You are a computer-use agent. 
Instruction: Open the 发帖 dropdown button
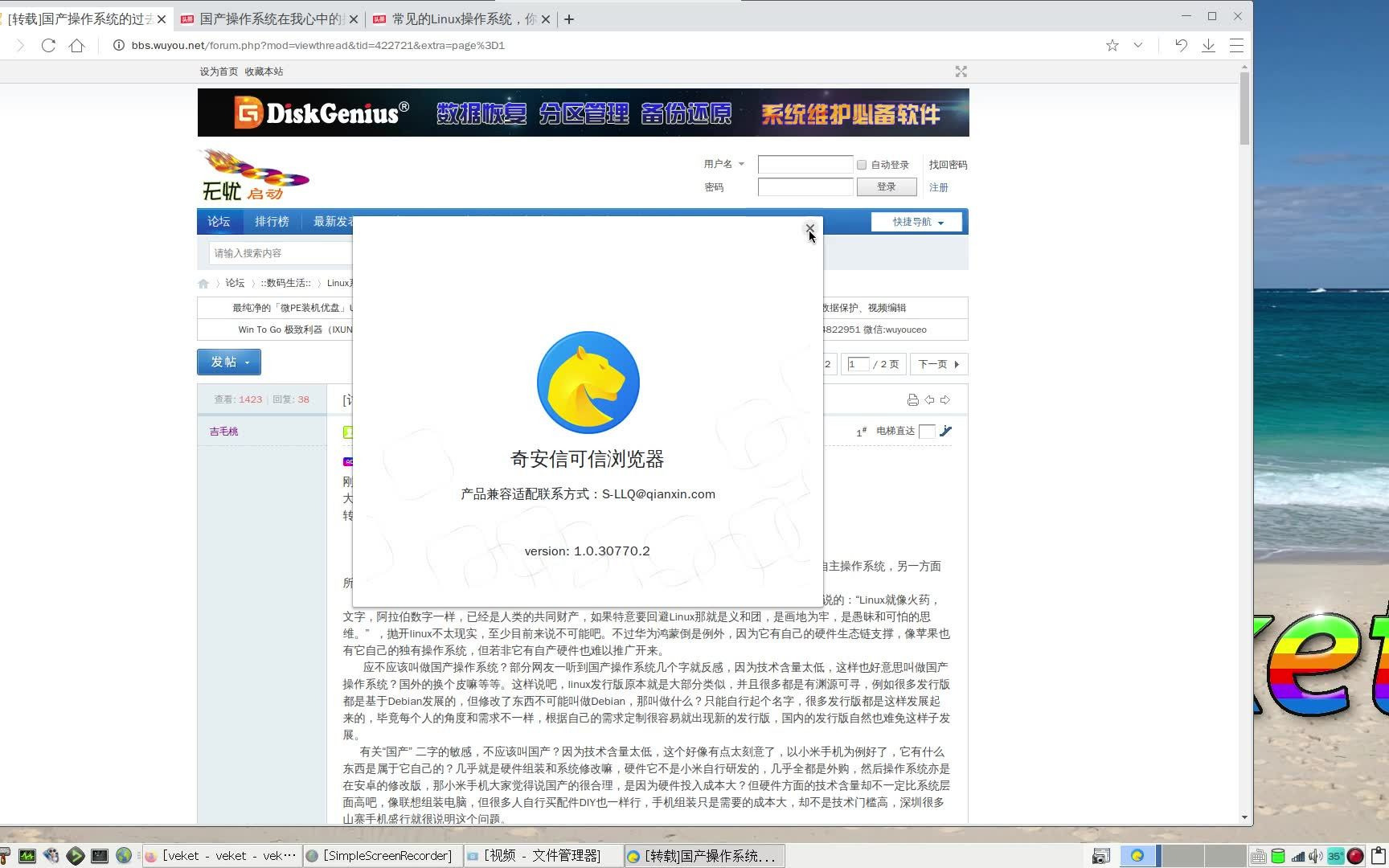(229, 362)
